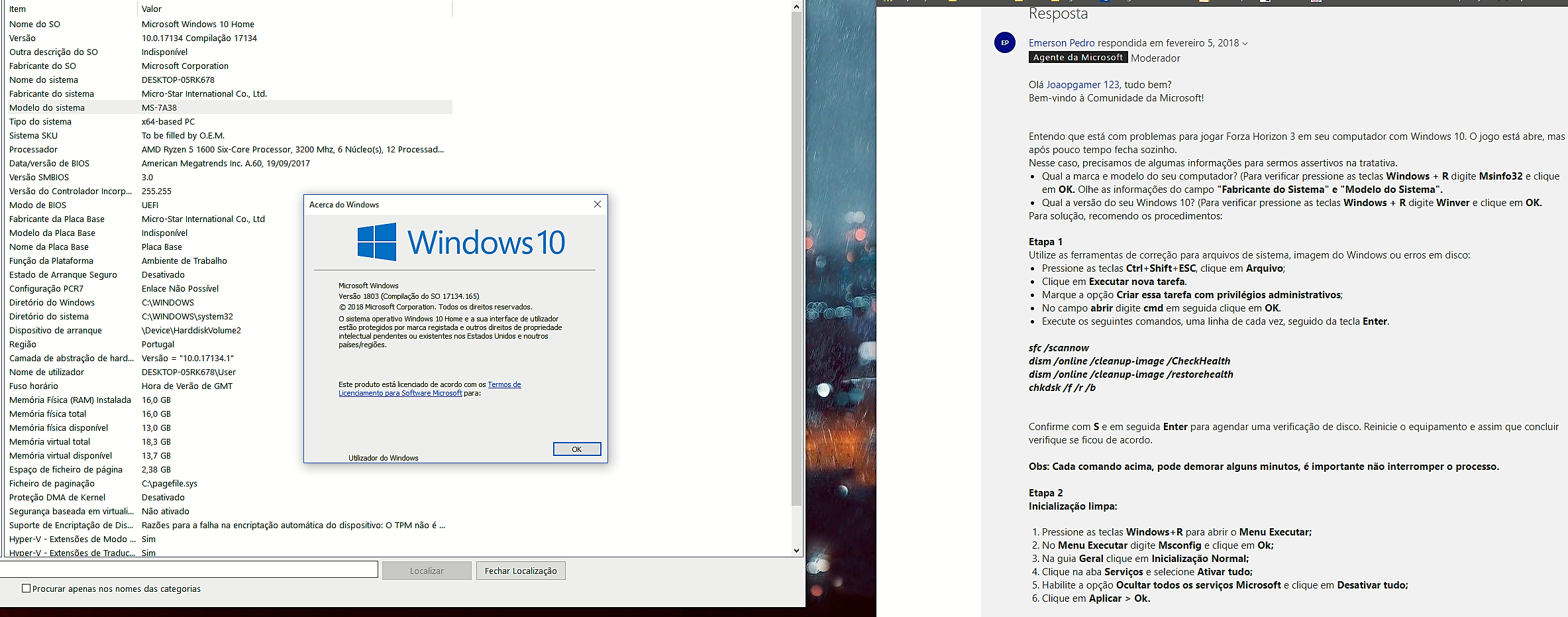
Task: Open Emerson Pedro profile link
Action: [1061, 43]
